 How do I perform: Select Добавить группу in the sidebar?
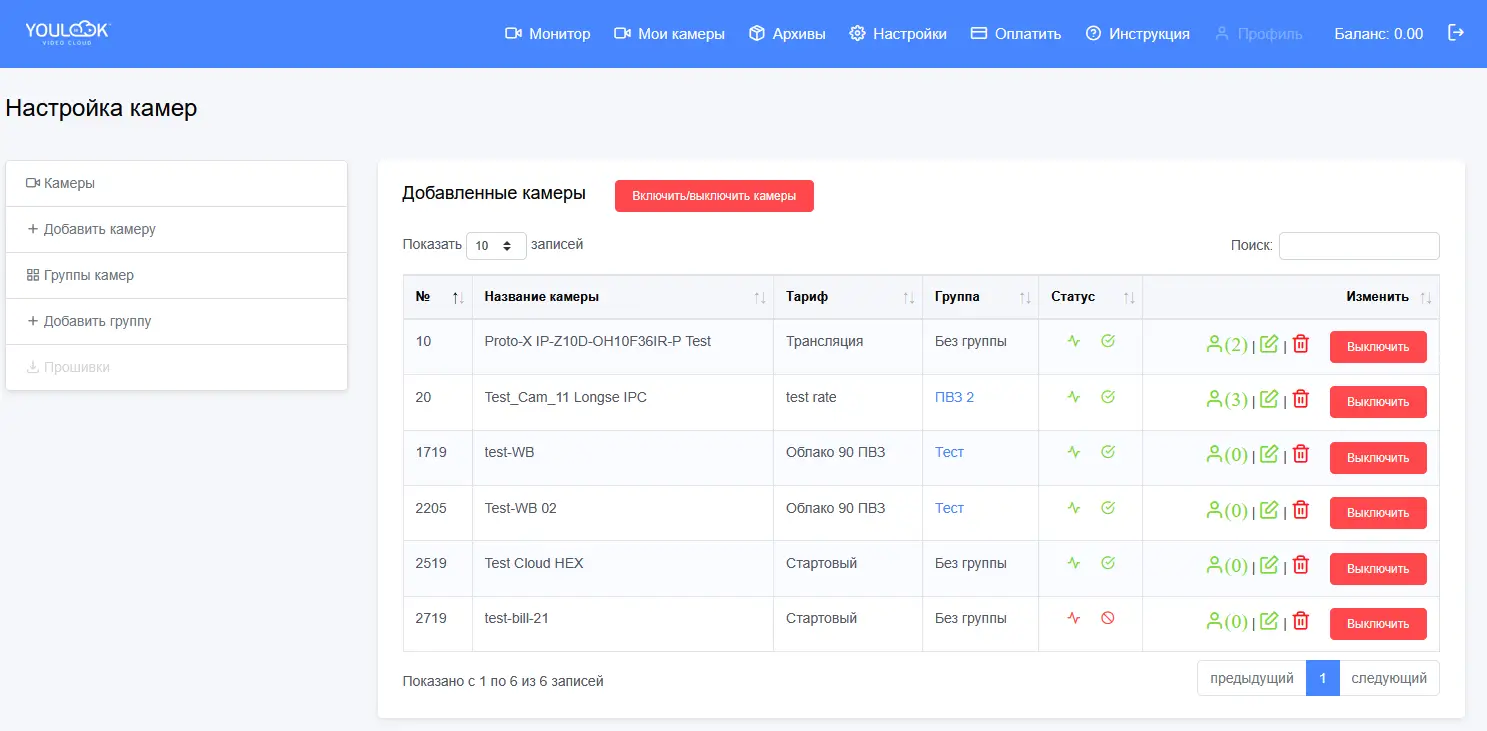(x=176, y=322)
